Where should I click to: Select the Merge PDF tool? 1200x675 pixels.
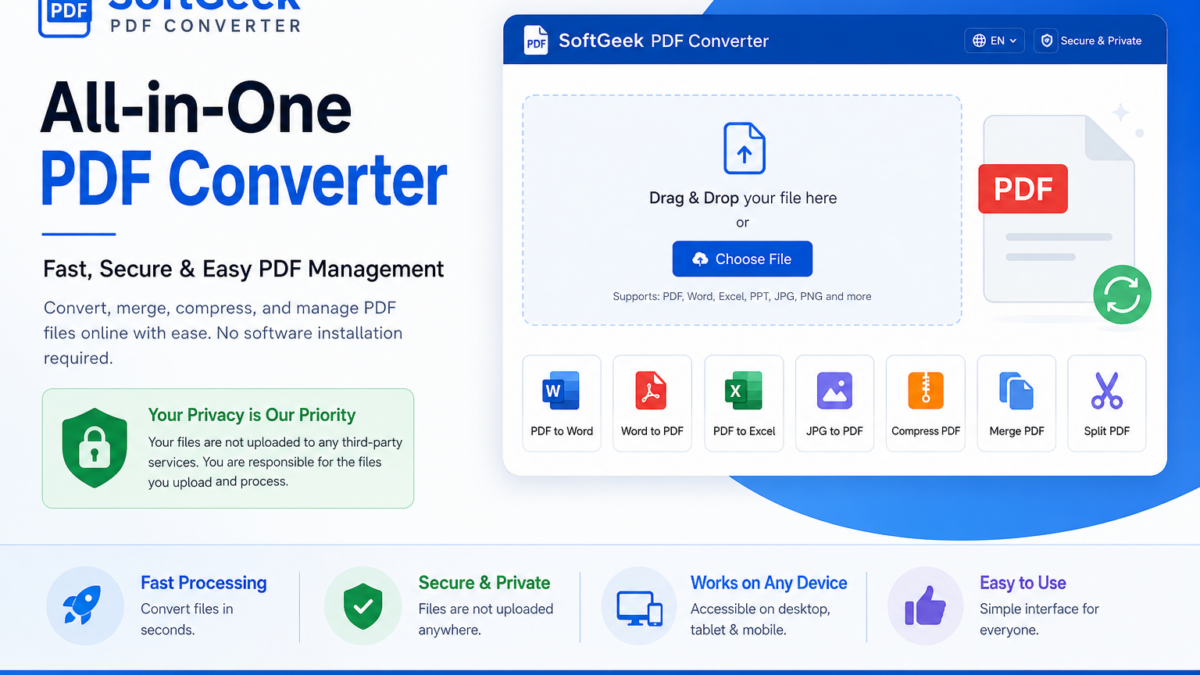(x=1016, y=403)
